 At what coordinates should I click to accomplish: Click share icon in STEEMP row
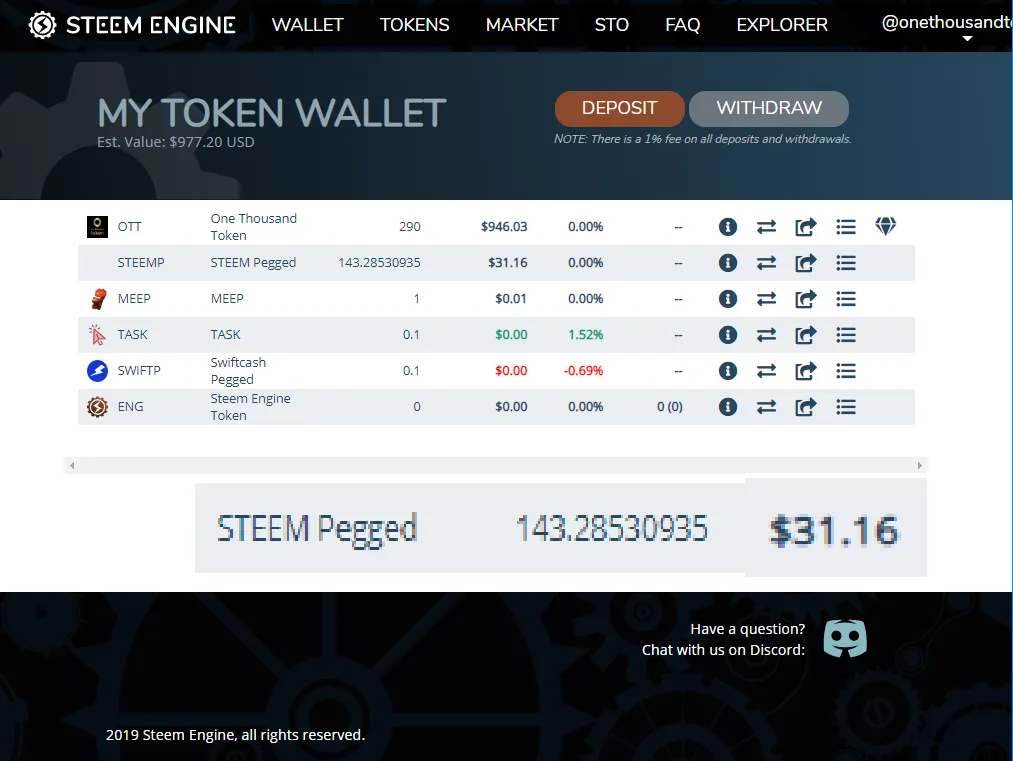click(806, 263)
